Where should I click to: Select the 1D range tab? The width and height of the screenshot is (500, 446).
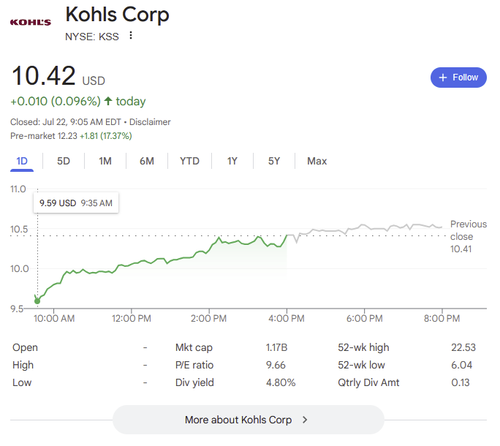(22, 161)
